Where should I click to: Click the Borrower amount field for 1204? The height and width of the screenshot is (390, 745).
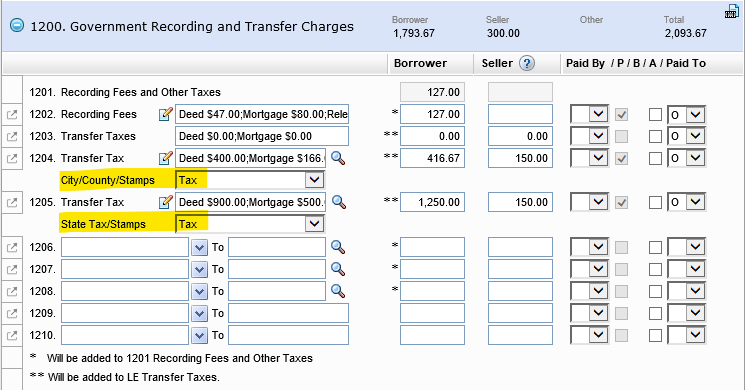coord(432,158)
